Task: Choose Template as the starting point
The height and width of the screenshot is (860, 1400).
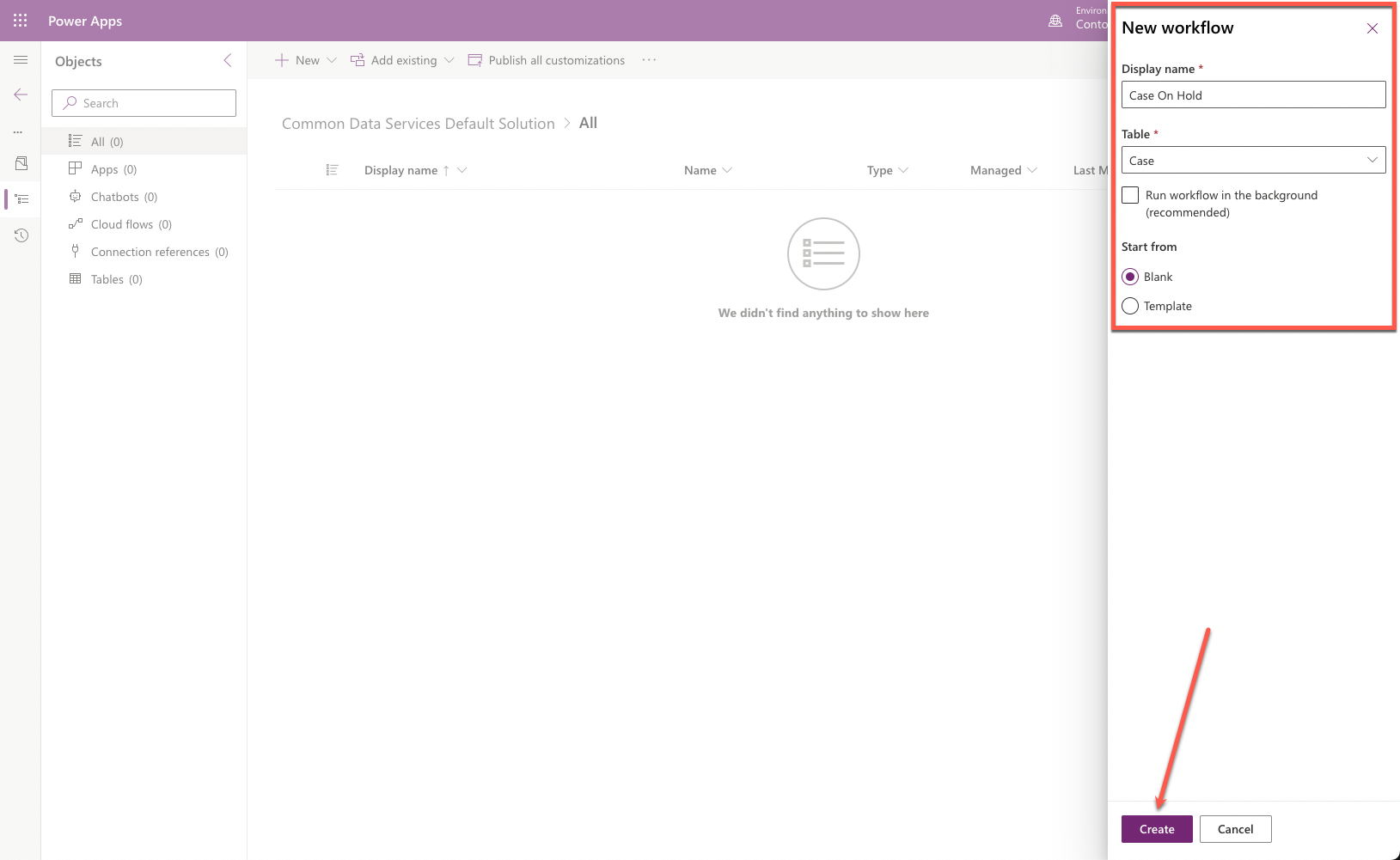Action: coord(1129,305)
